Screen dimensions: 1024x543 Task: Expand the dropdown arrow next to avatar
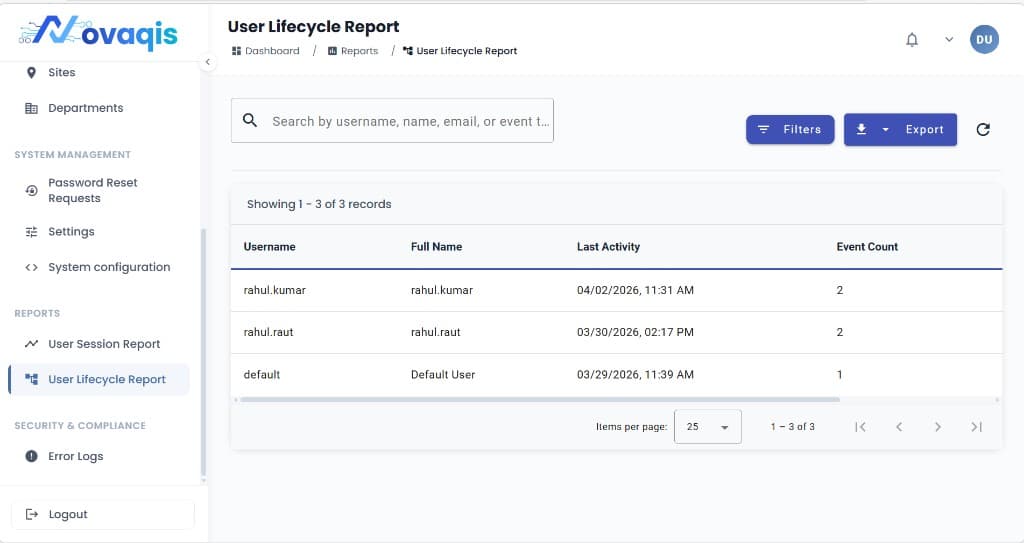pos(948,40)
